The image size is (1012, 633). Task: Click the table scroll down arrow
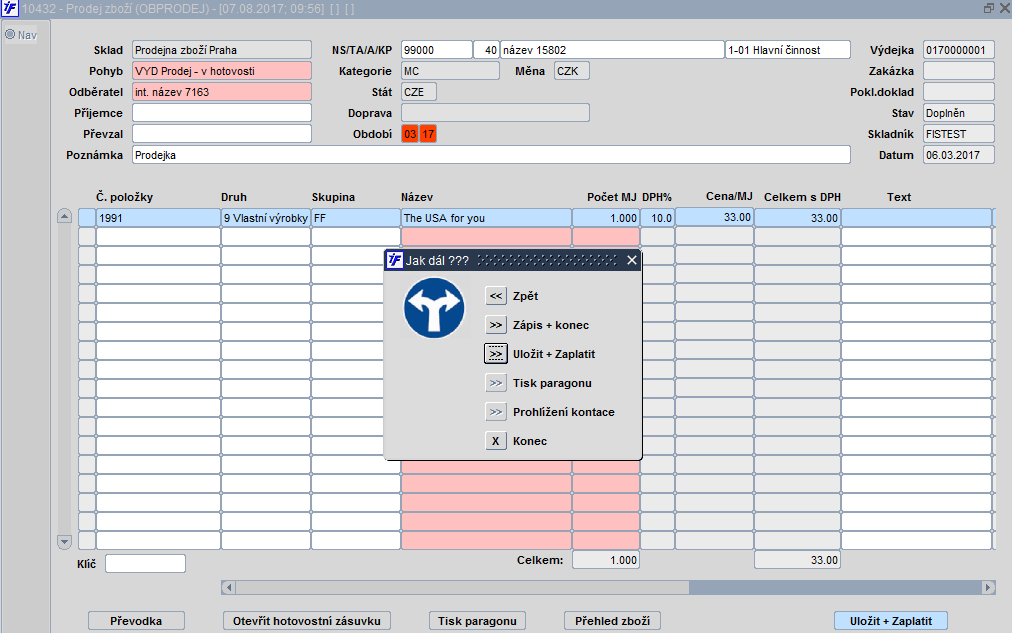tap(64, 542)
